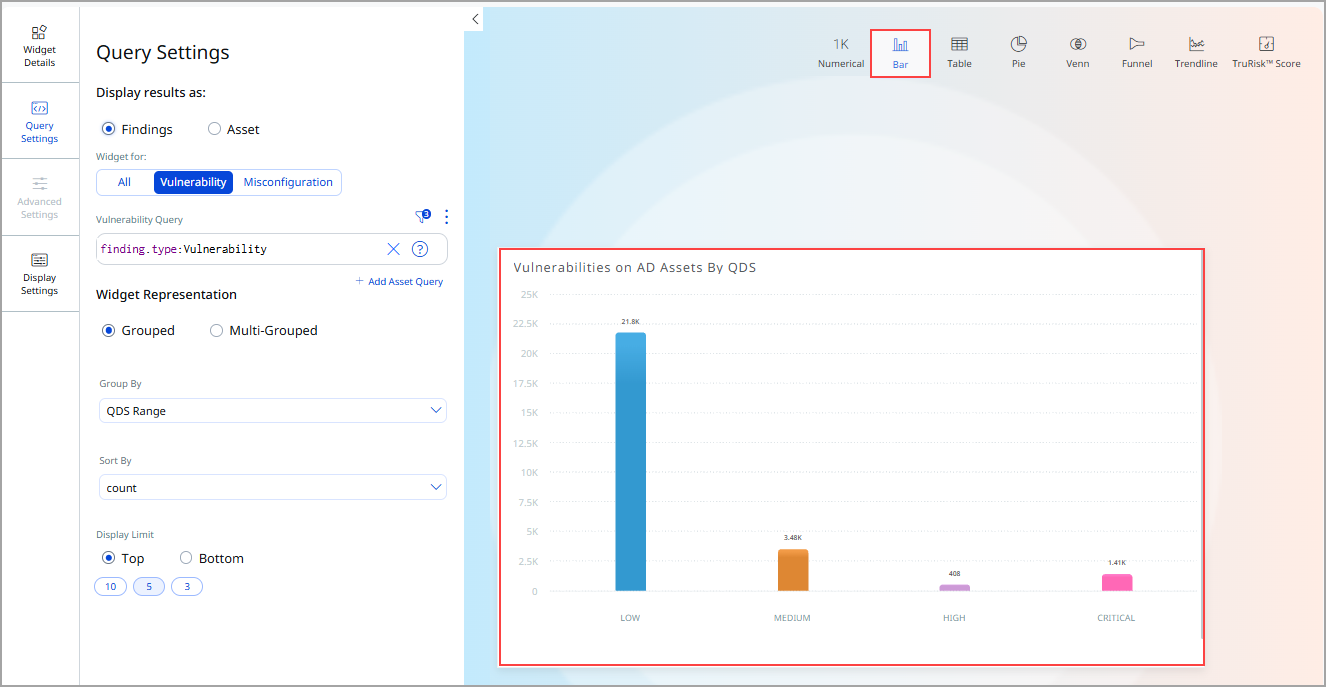The image size is (1326, 687).
Task: Open the three-dot query options menu
Action: [x=447, y=216]
